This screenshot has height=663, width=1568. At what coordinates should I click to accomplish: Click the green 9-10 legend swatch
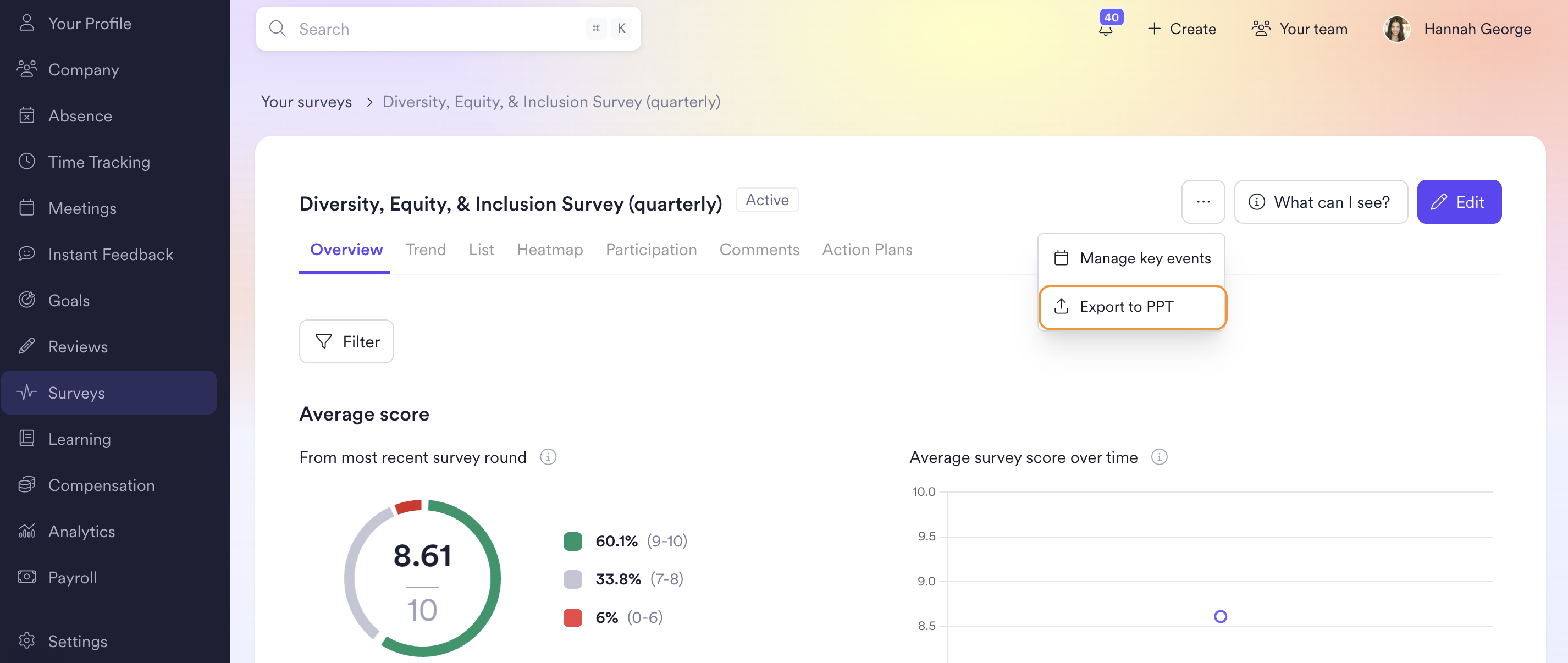(572, 540)
